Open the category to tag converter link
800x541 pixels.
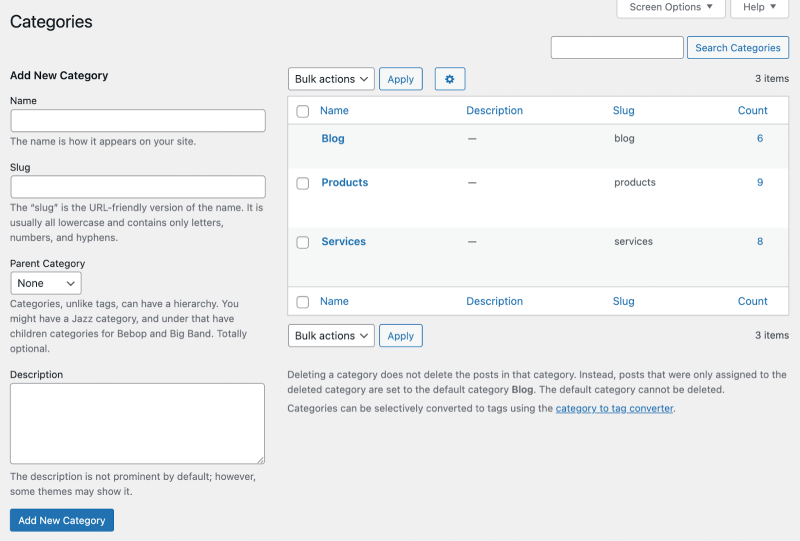pos(614,408)
